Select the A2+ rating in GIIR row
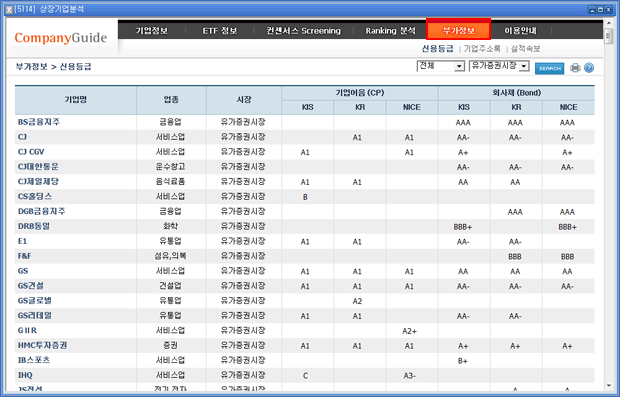Viewport: 620px width, 397px height. (409, 331)
